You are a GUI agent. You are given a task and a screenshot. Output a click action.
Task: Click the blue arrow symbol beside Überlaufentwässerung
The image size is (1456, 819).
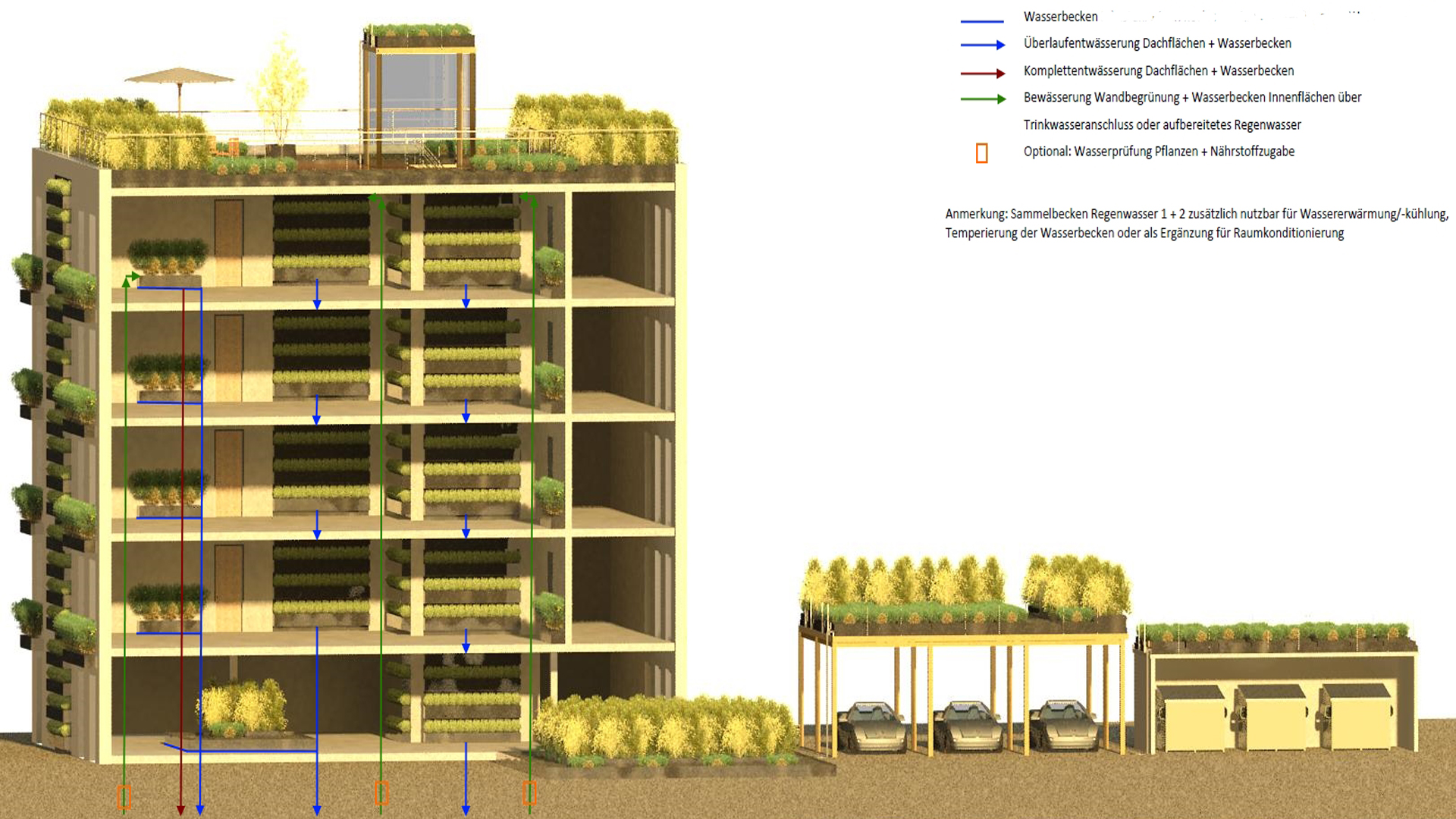(x=983, y=45)
